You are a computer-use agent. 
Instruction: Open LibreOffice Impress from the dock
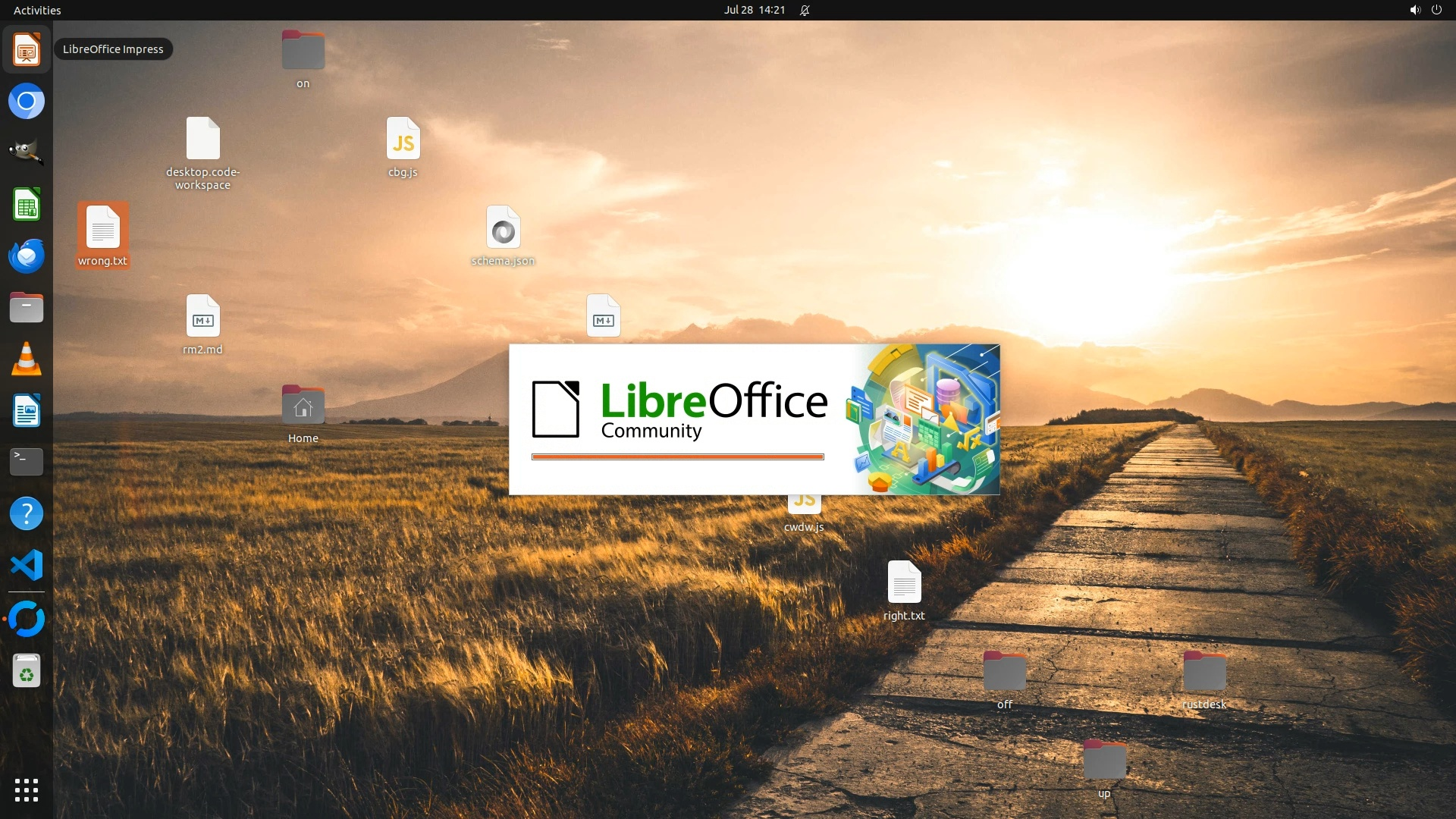(27, 50)
